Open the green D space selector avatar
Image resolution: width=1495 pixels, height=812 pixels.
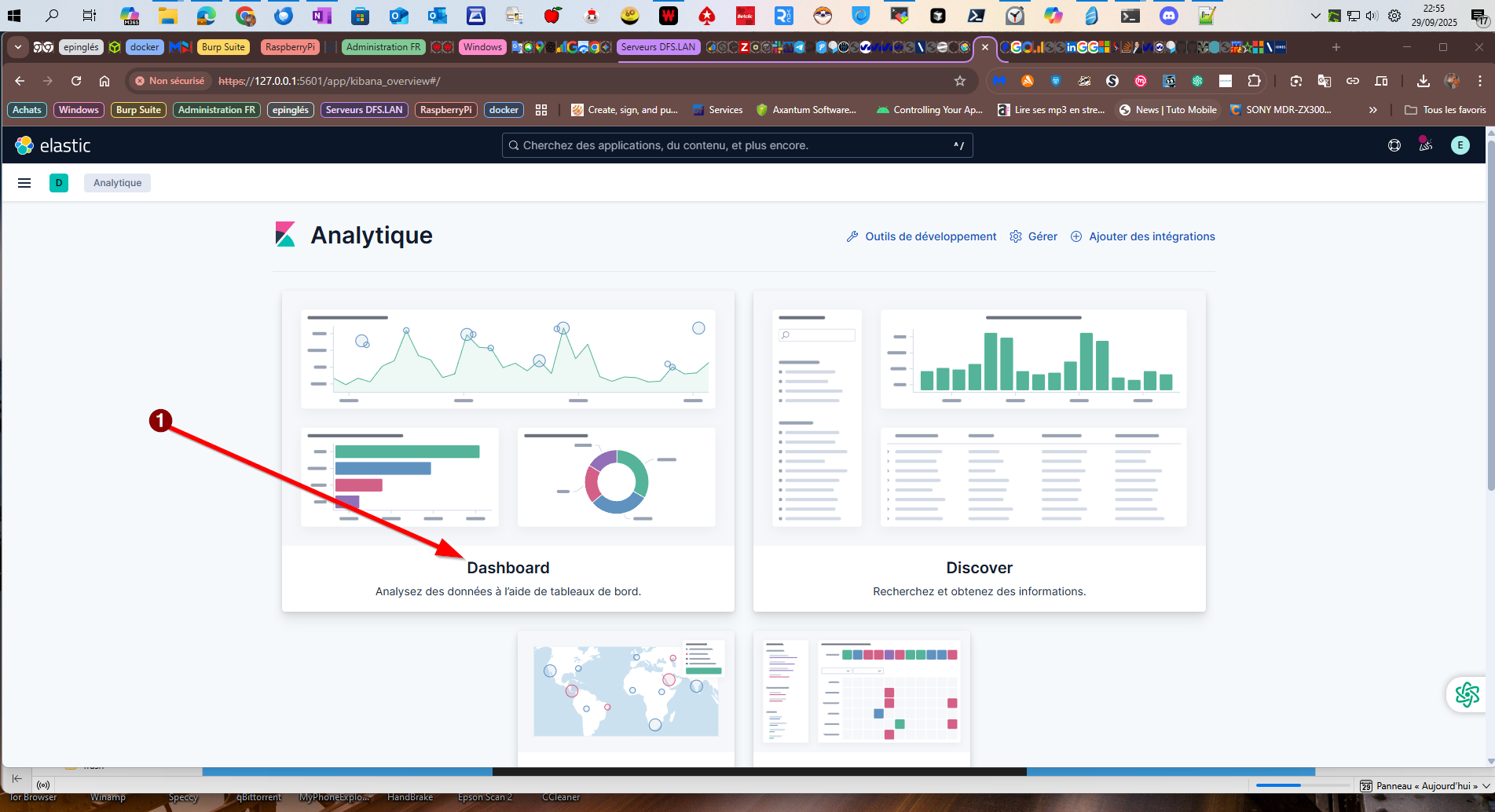tap(59, 183)
